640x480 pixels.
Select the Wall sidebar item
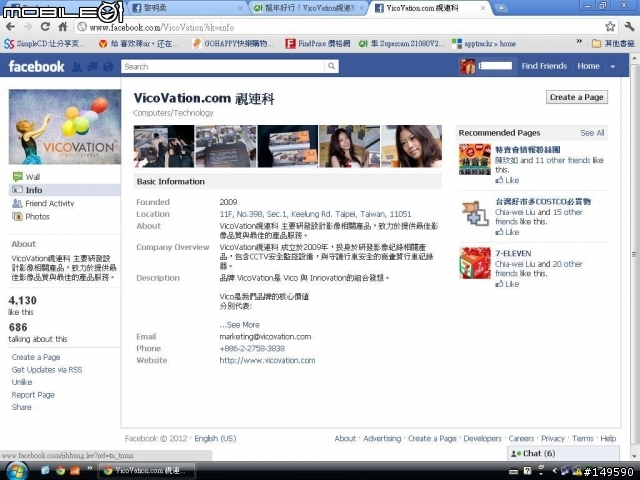point(64,177)
